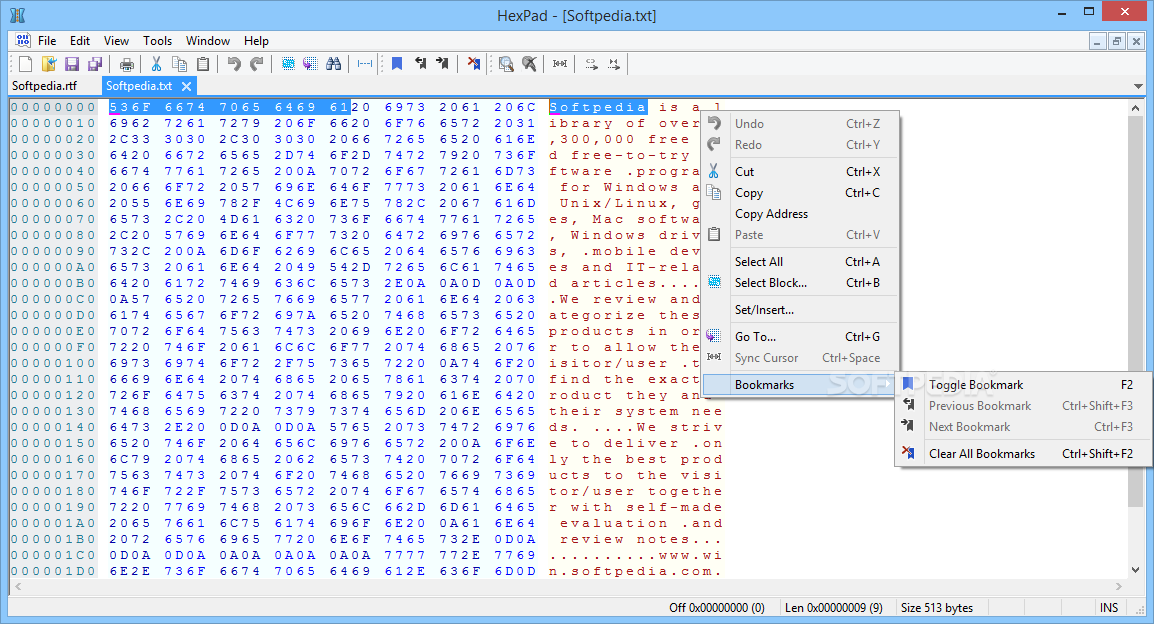The width and height of the screenshot is (1154, 624).
Task: Create a new file from the toolbar
Action: (x=26, y=64)
